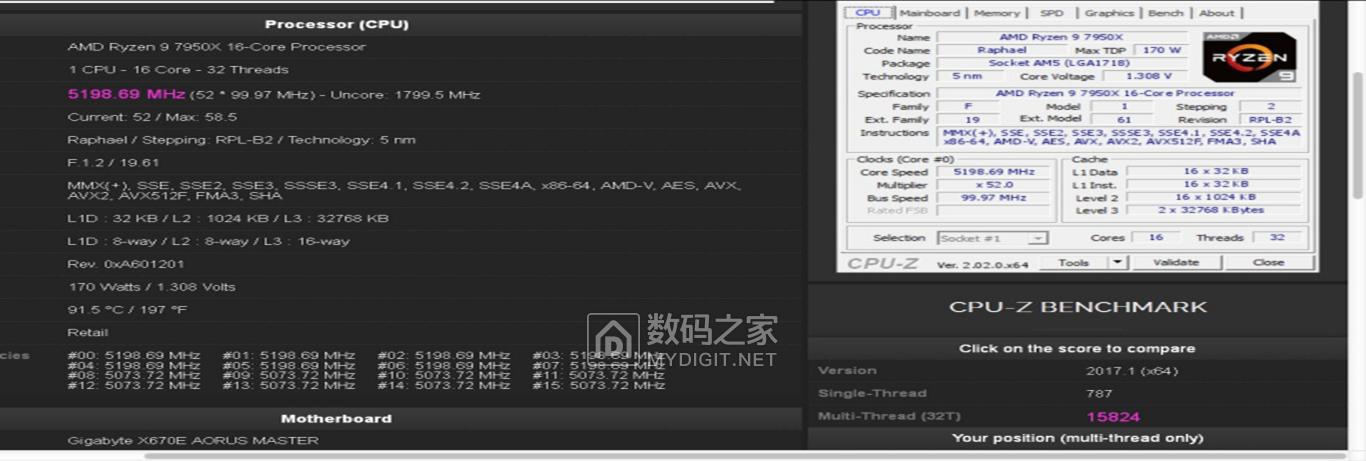
Task: Select the Memory tab
Action: [996, 13]
